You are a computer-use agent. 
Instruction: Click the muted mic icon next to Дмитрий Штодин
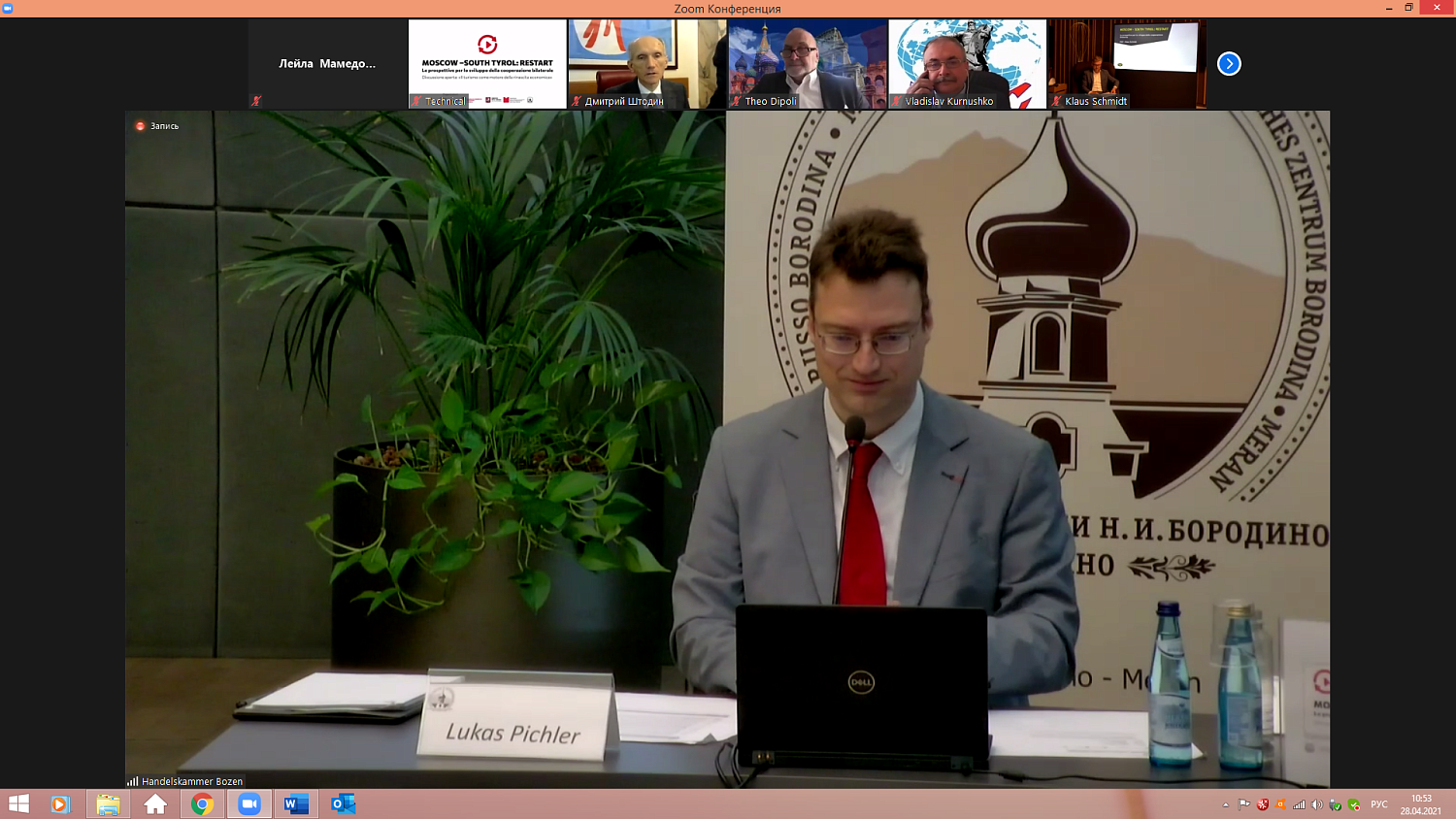(577, 101)
